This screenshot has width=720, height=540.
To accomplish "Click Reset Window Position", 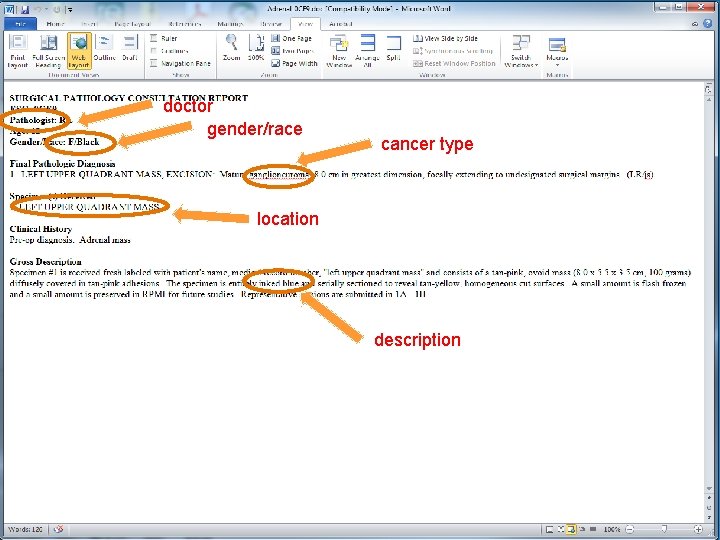I will point(454,63).
